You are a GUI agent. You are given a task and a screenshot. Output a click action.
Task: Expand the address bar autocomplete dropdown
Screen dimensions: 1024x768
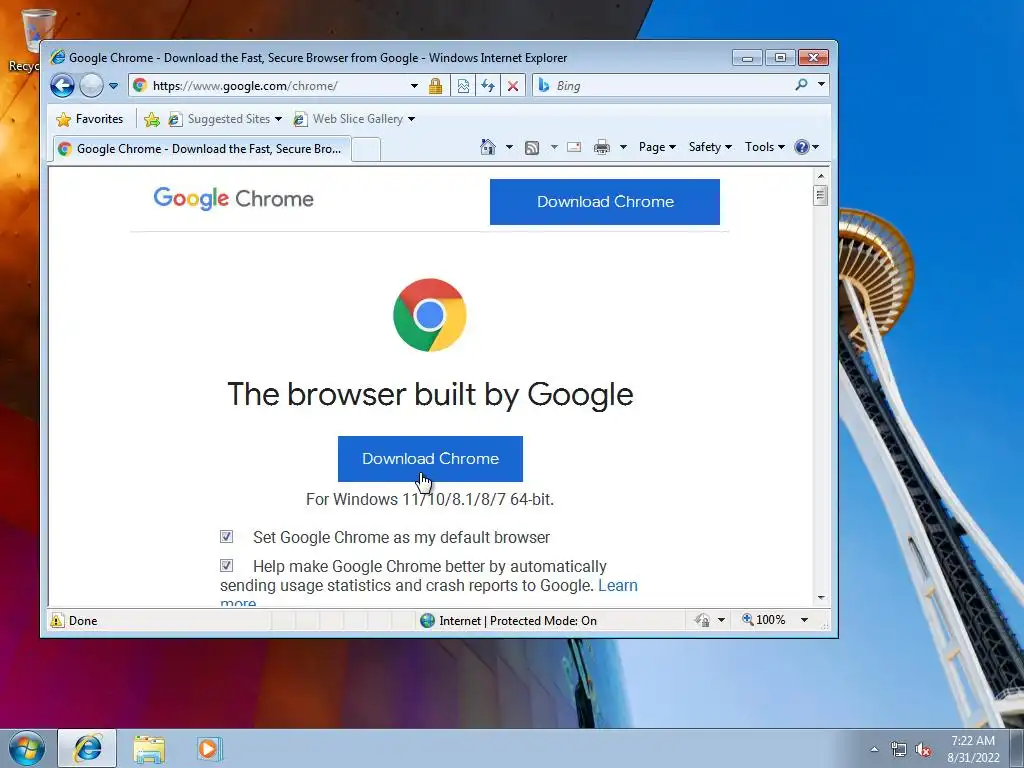(414, 86)
